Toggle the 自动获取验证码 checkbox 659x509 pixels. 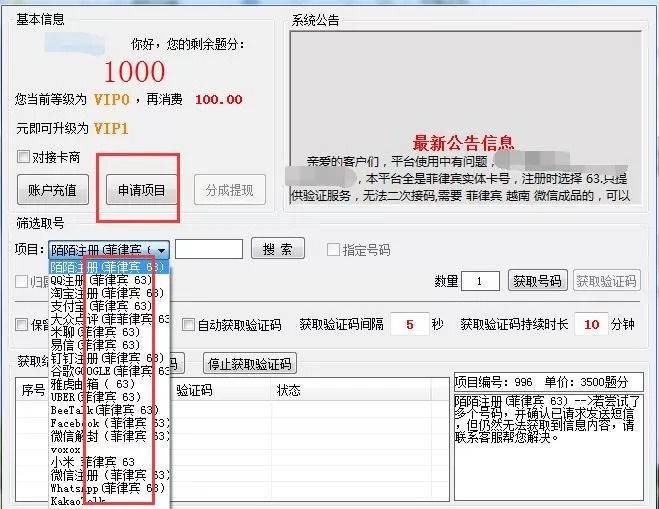(188, 324)
